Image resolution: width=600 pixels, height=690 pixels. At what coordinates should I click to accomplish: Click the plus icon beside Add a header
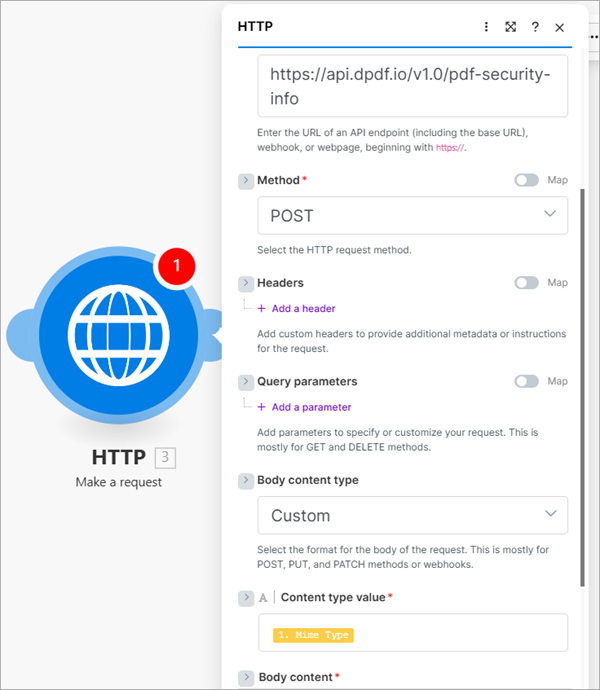pyautogui.click(x=262, y=308)
